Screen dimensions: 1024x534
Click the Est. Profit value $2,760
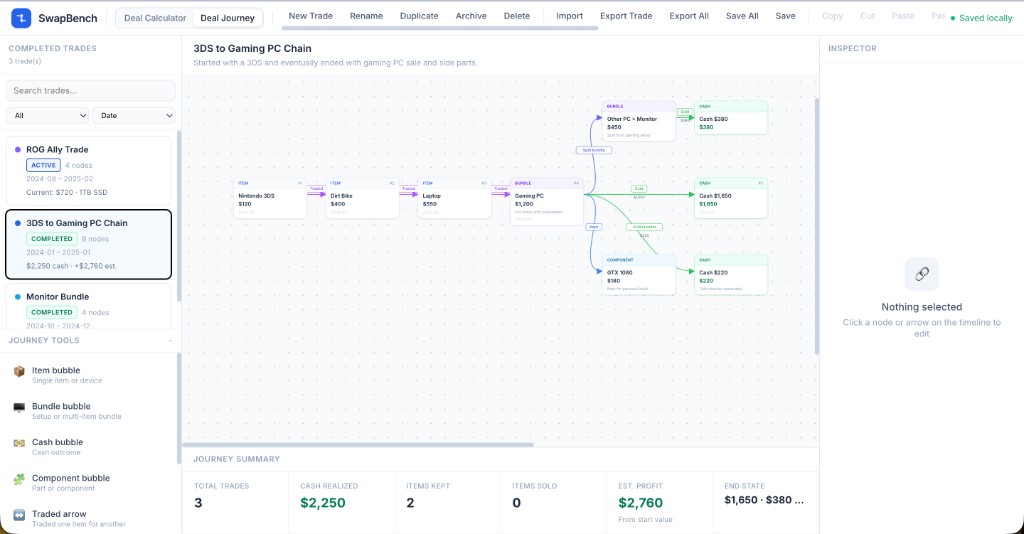(x=641, y=503)
